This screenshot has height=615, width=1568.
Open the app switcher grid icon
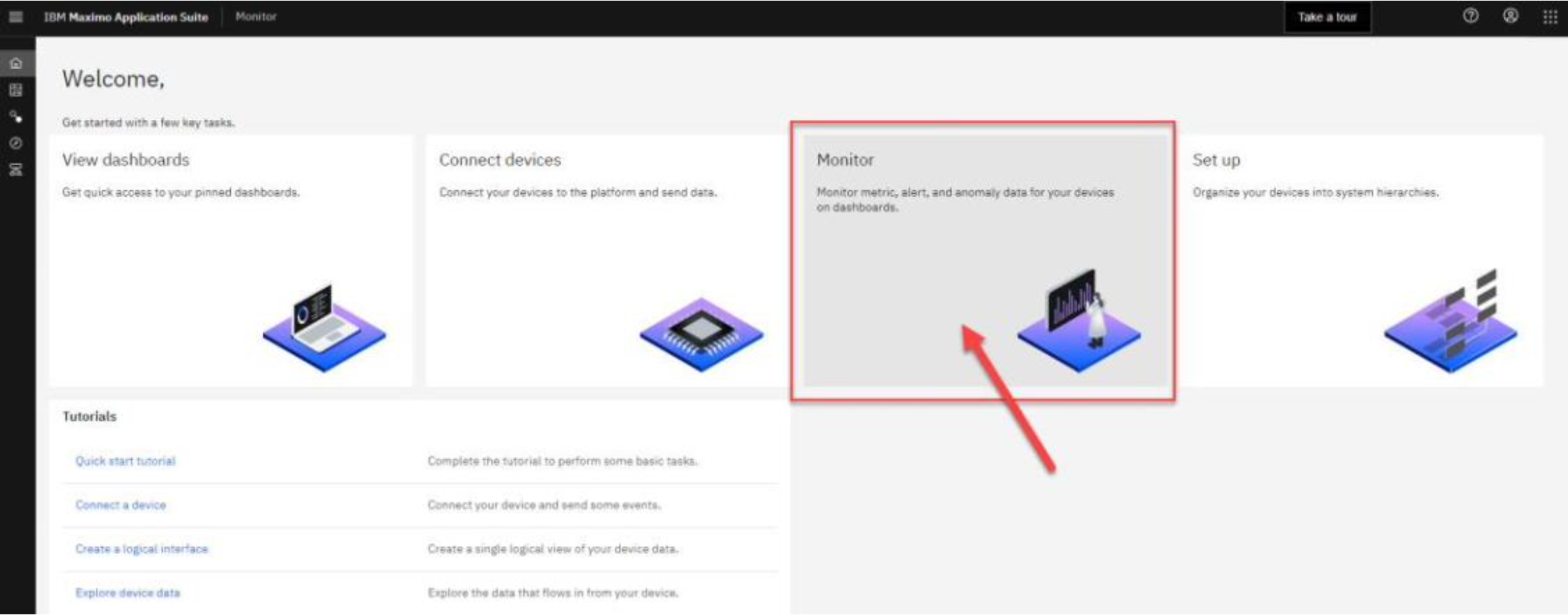[x=1550, y=16]
